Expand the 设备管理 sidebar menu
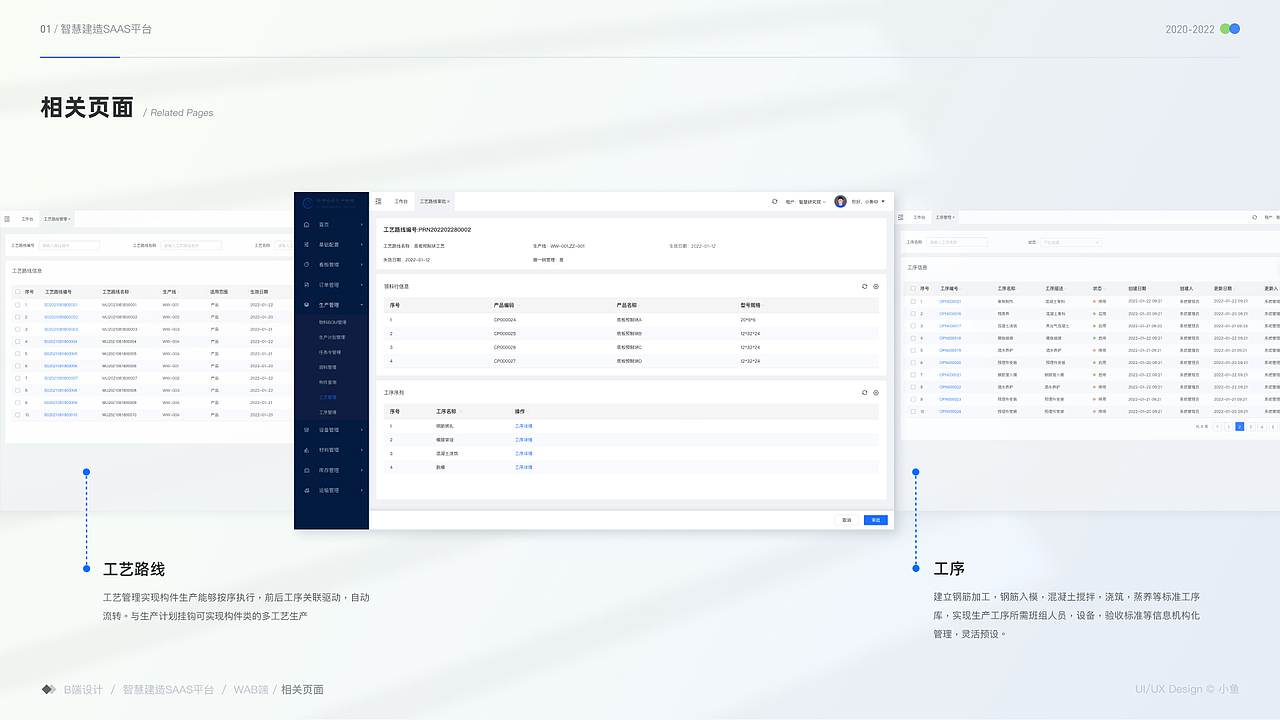This screenshot has width=1280, height=720. click(362, 430)
